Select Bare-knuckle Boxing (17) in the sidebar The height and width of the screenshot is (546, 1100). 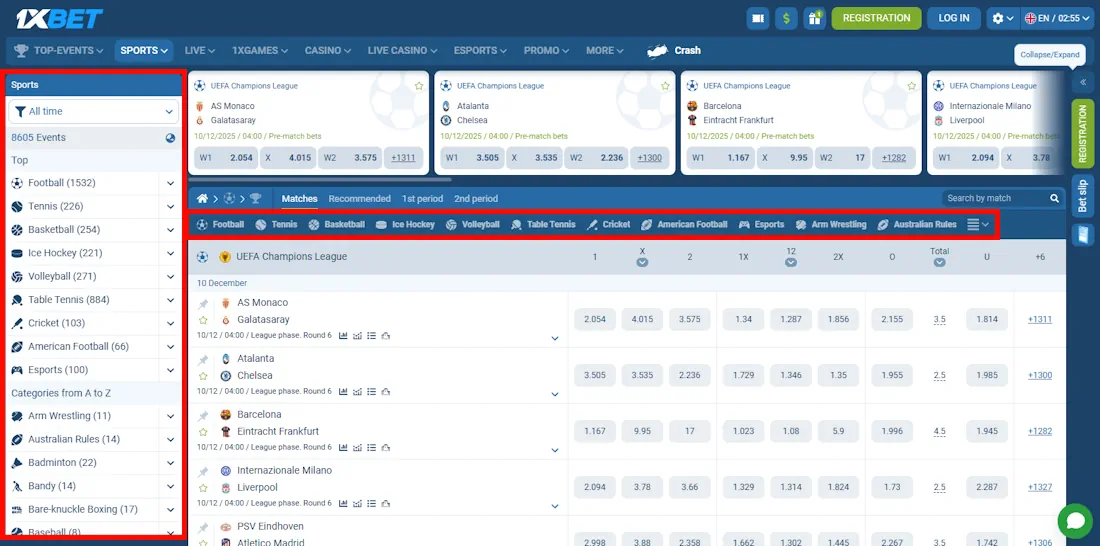point(83,509)
